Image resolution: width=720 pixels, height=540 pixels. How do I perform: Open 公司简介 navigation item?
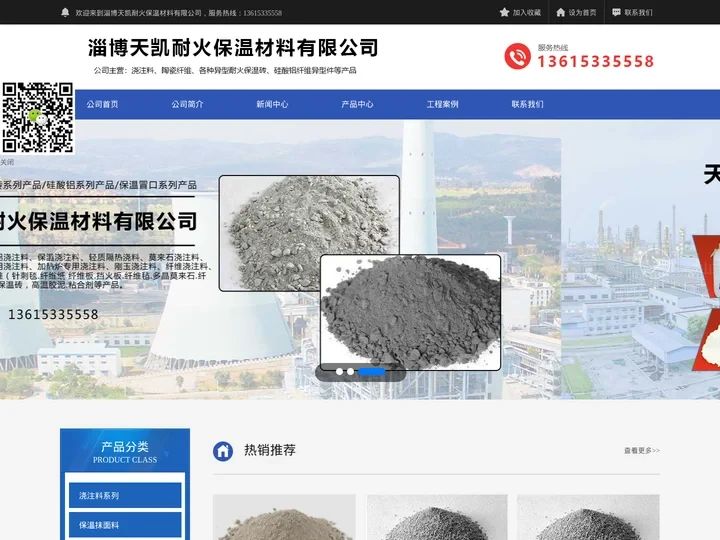click(x=187, y=104)
